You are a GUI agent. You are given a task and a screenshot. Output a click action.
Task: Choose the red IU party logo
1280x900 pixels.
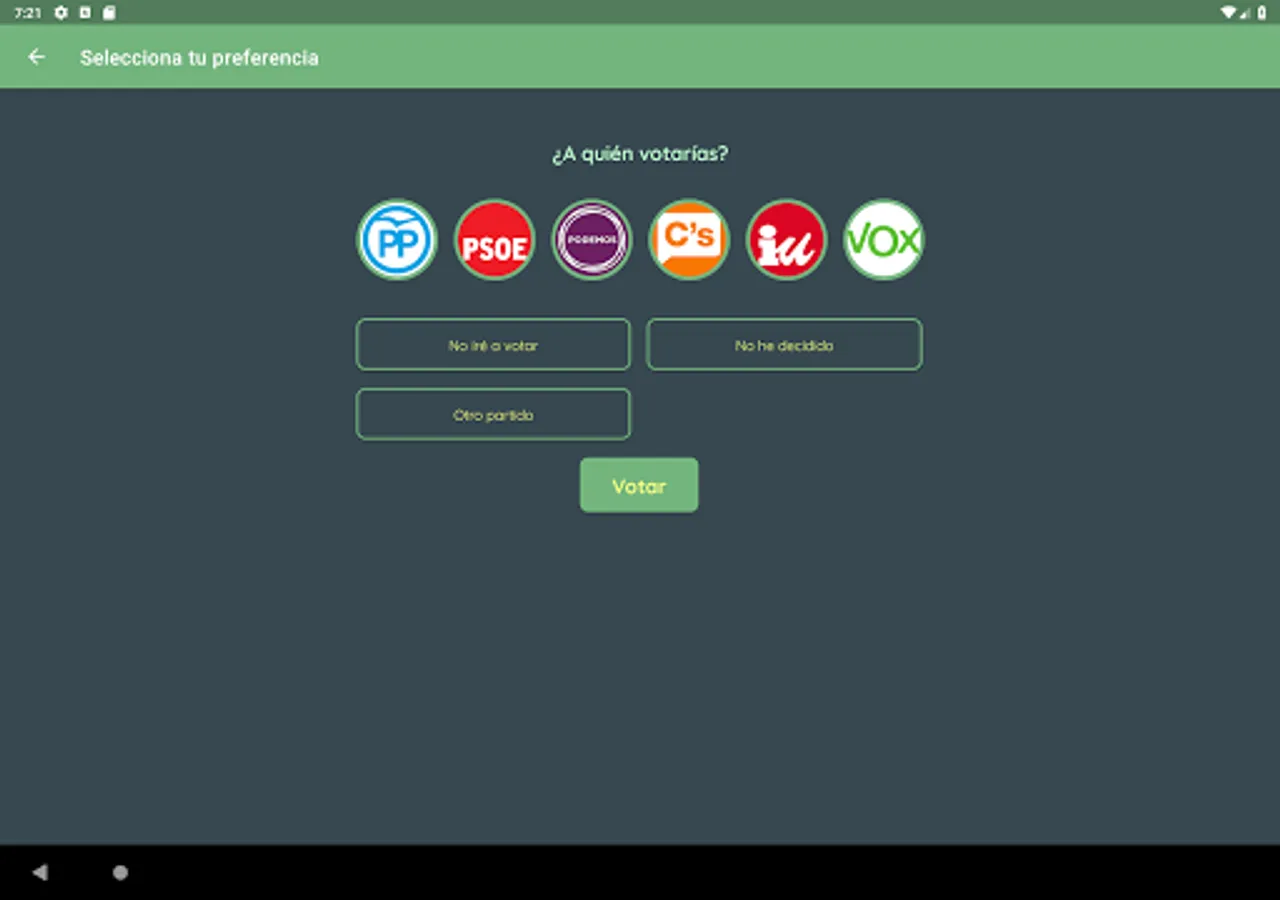786,240
